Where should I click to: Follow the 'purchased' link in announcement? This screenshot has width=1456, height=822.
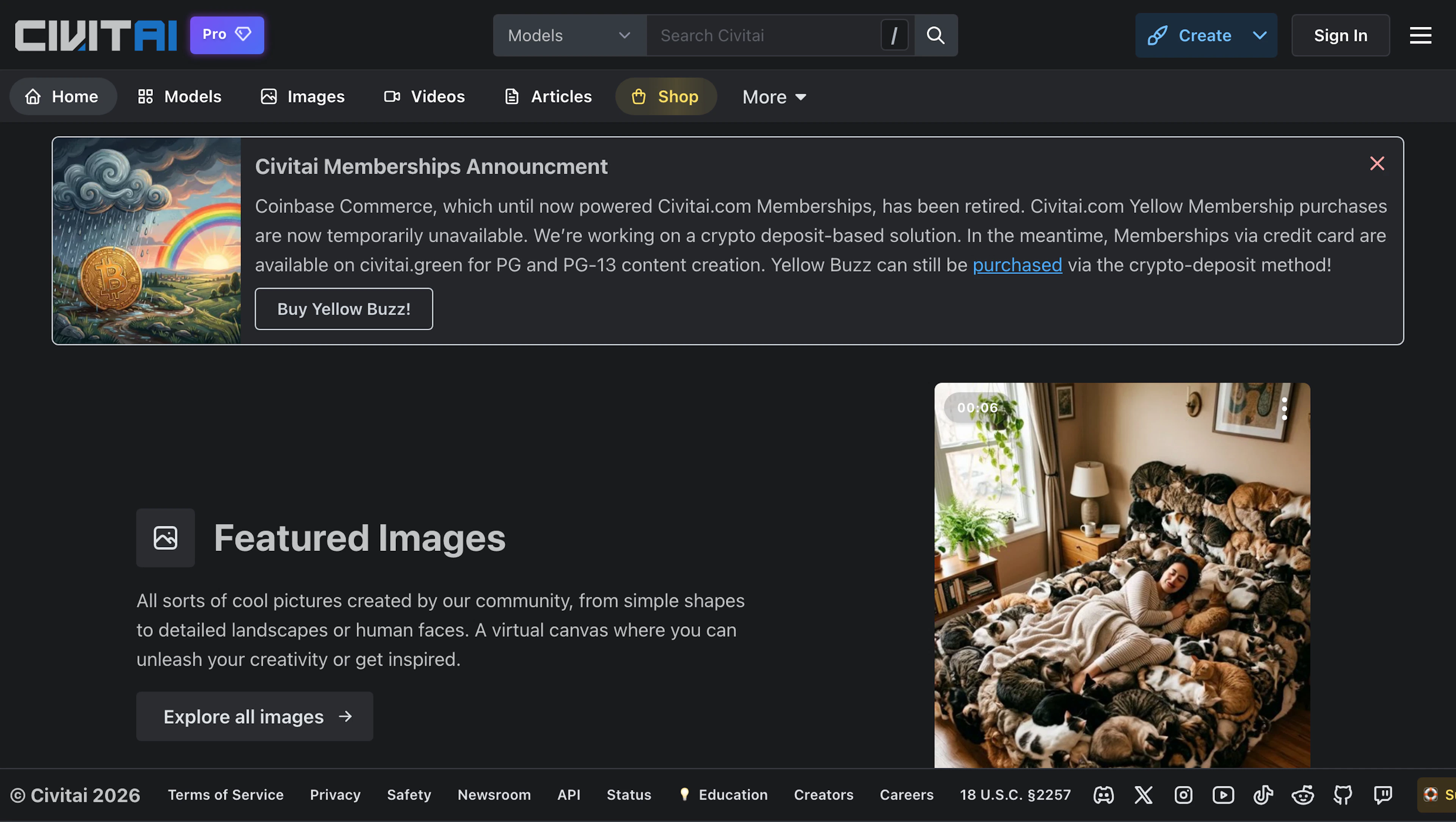tap(1017, 265)
